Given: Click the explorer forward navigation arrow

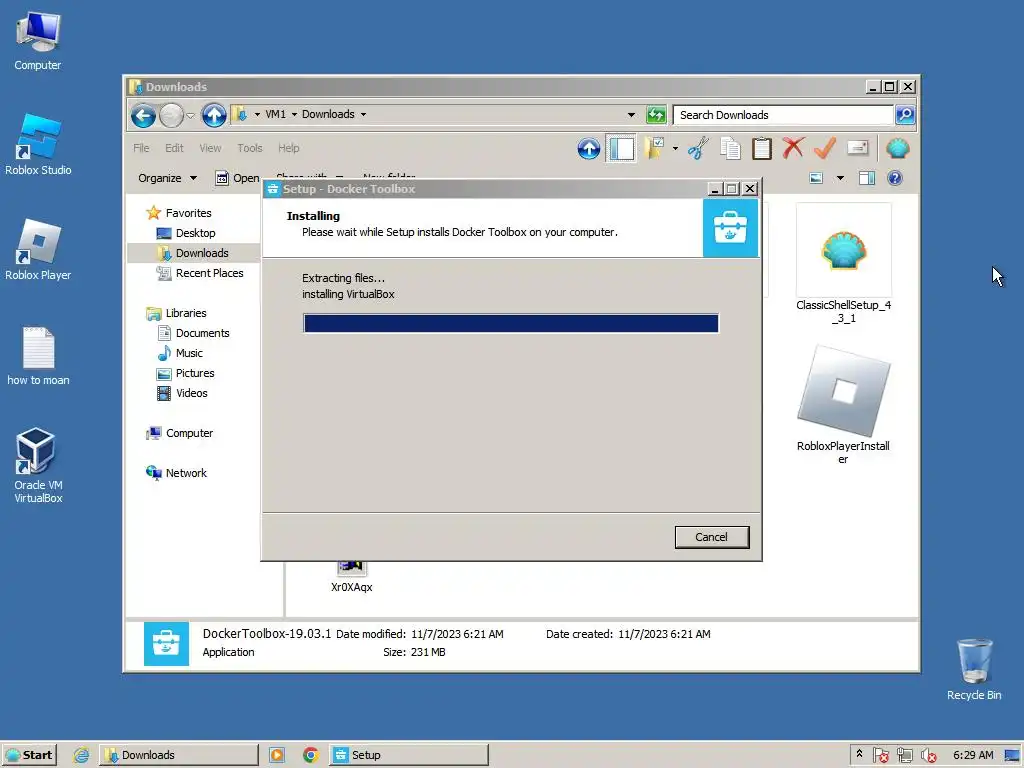Looking at the screenshot, I should [171, 116].
